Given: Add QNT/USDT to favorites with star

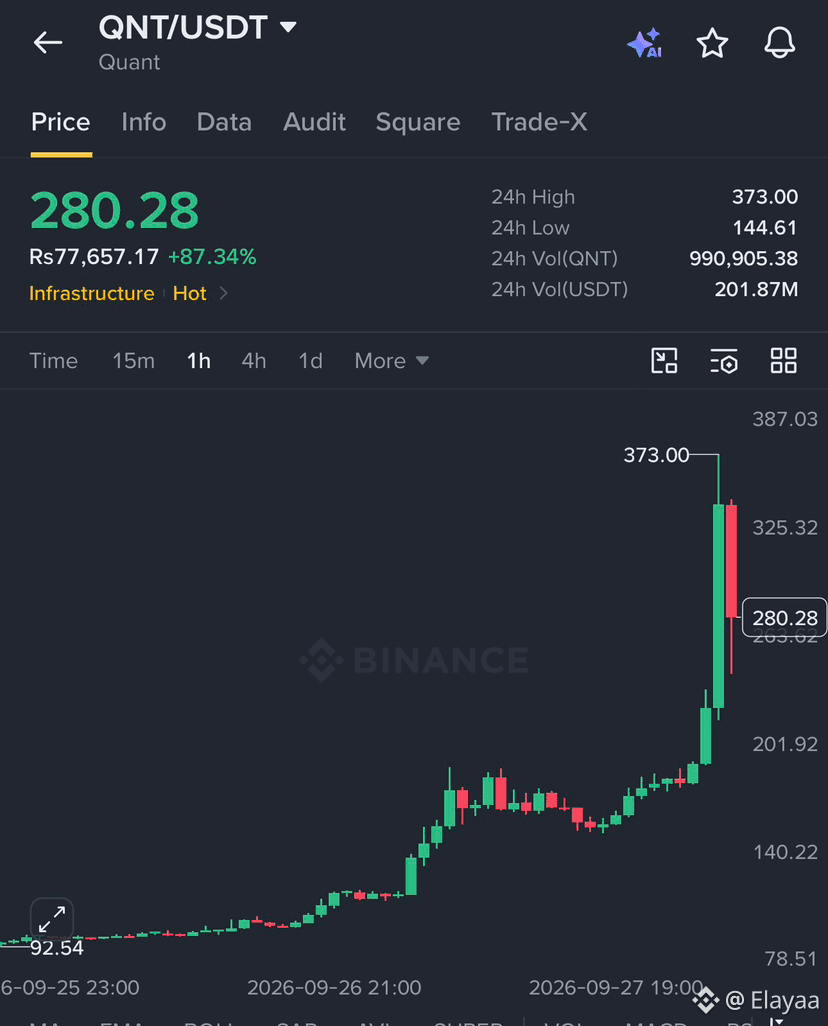Looking at the screenshot, I should 712,43.
